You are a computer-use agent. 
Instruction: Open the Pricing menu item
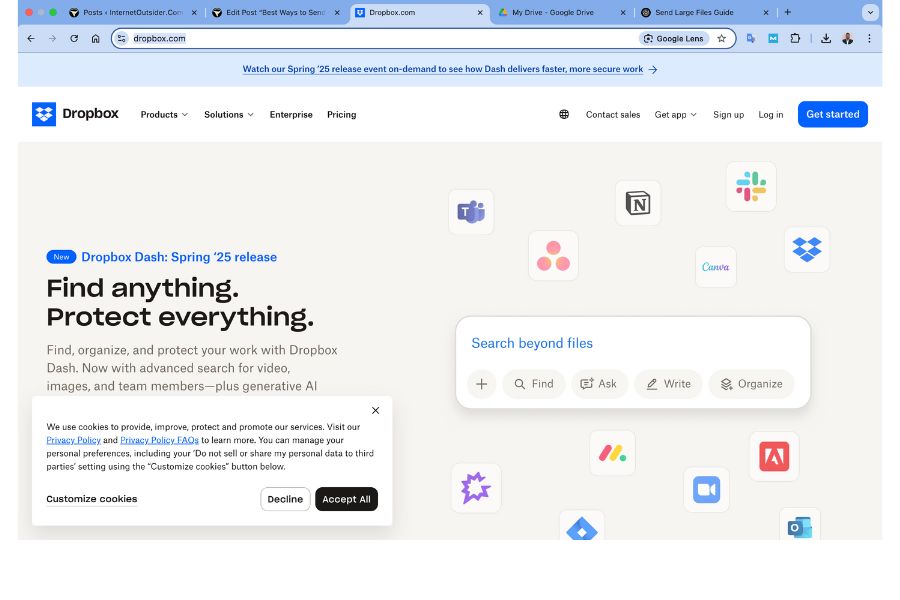click(342, 115)
